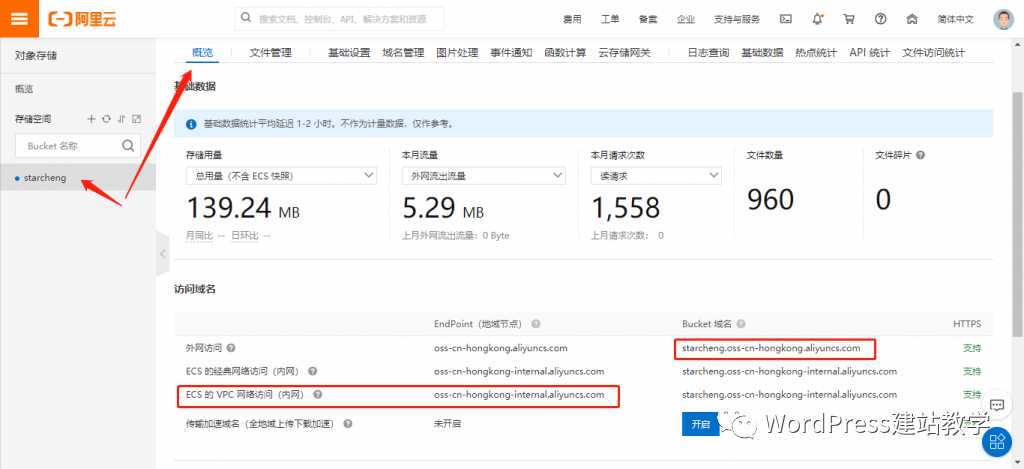The width and height of the screenshot is (1024, 469).
Task: Focus the top global search box
Action: 340,19
